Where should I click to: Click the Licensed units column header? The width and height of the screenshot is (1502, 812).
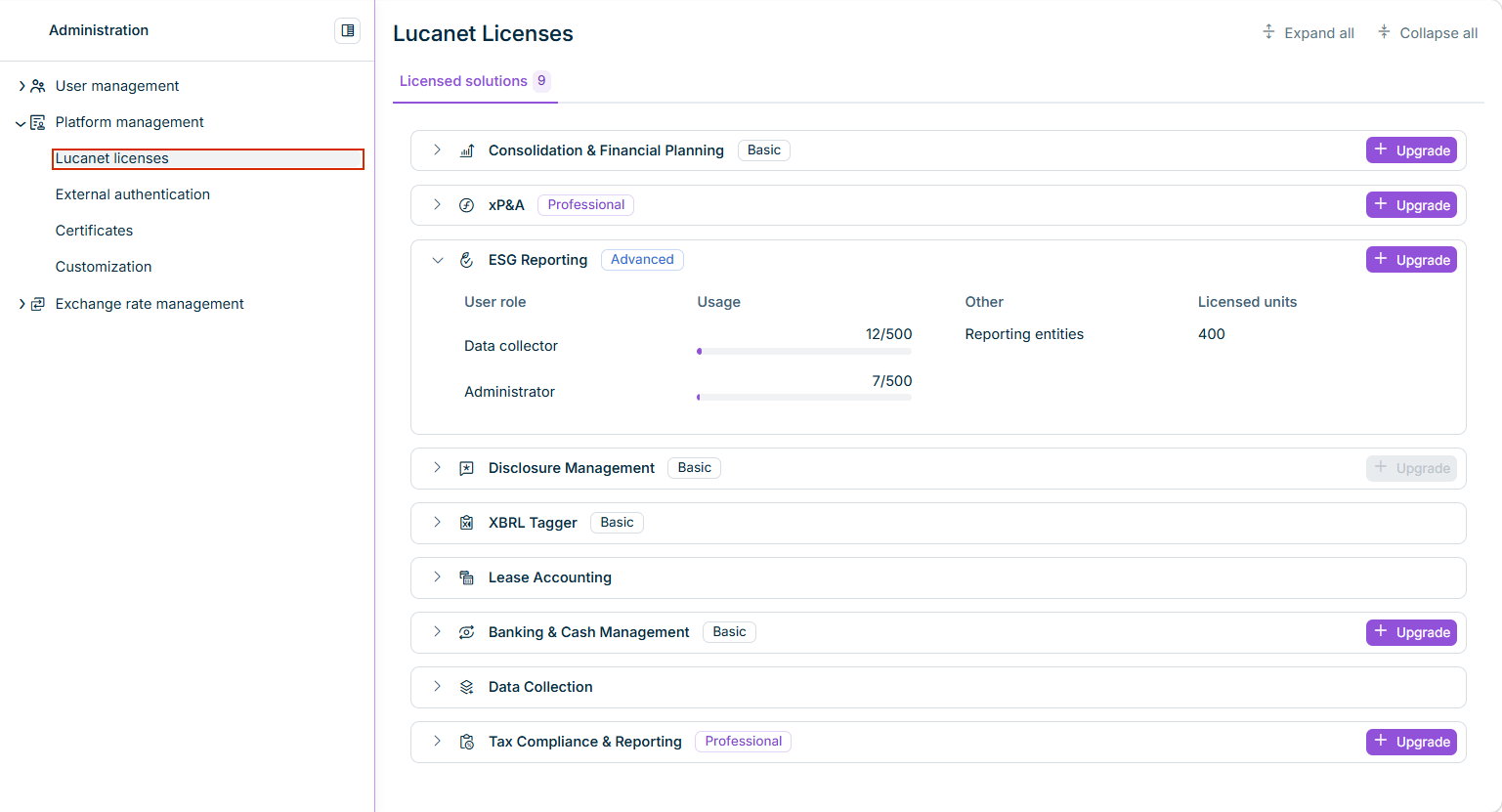click(1248, 302)
